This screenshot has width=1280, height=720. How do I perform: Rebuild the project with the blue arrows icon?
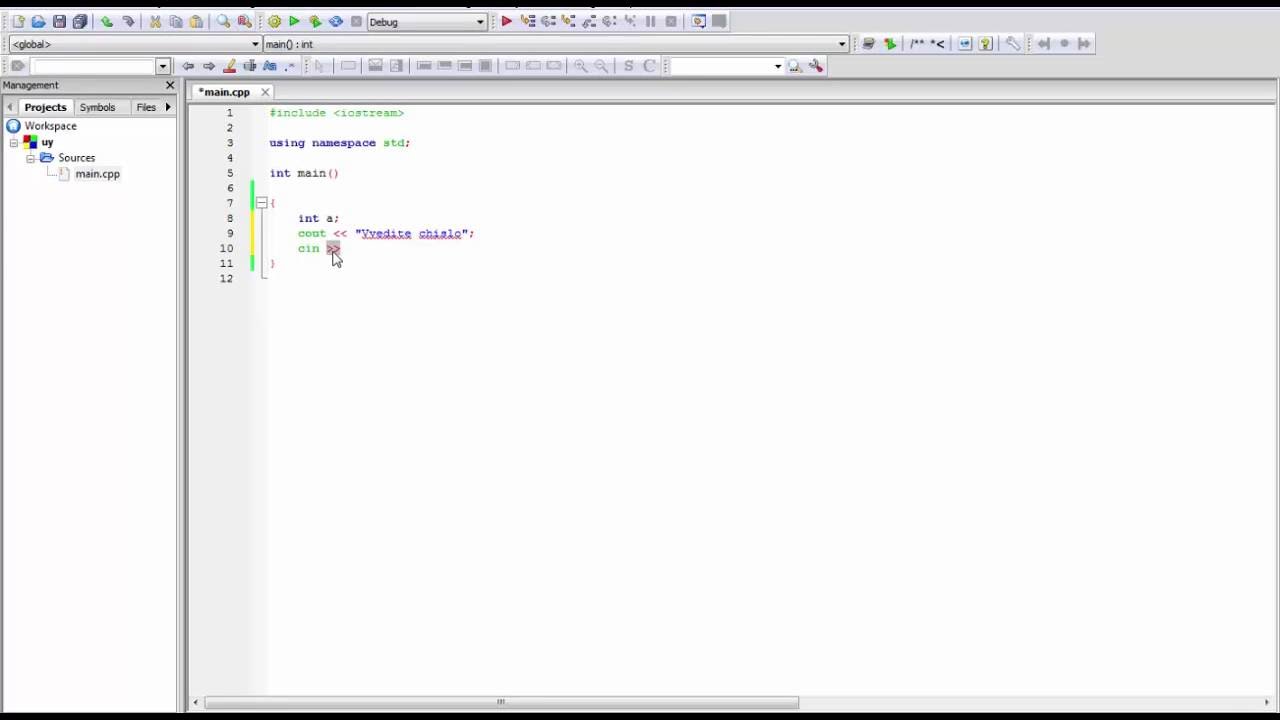pos(336,21)
